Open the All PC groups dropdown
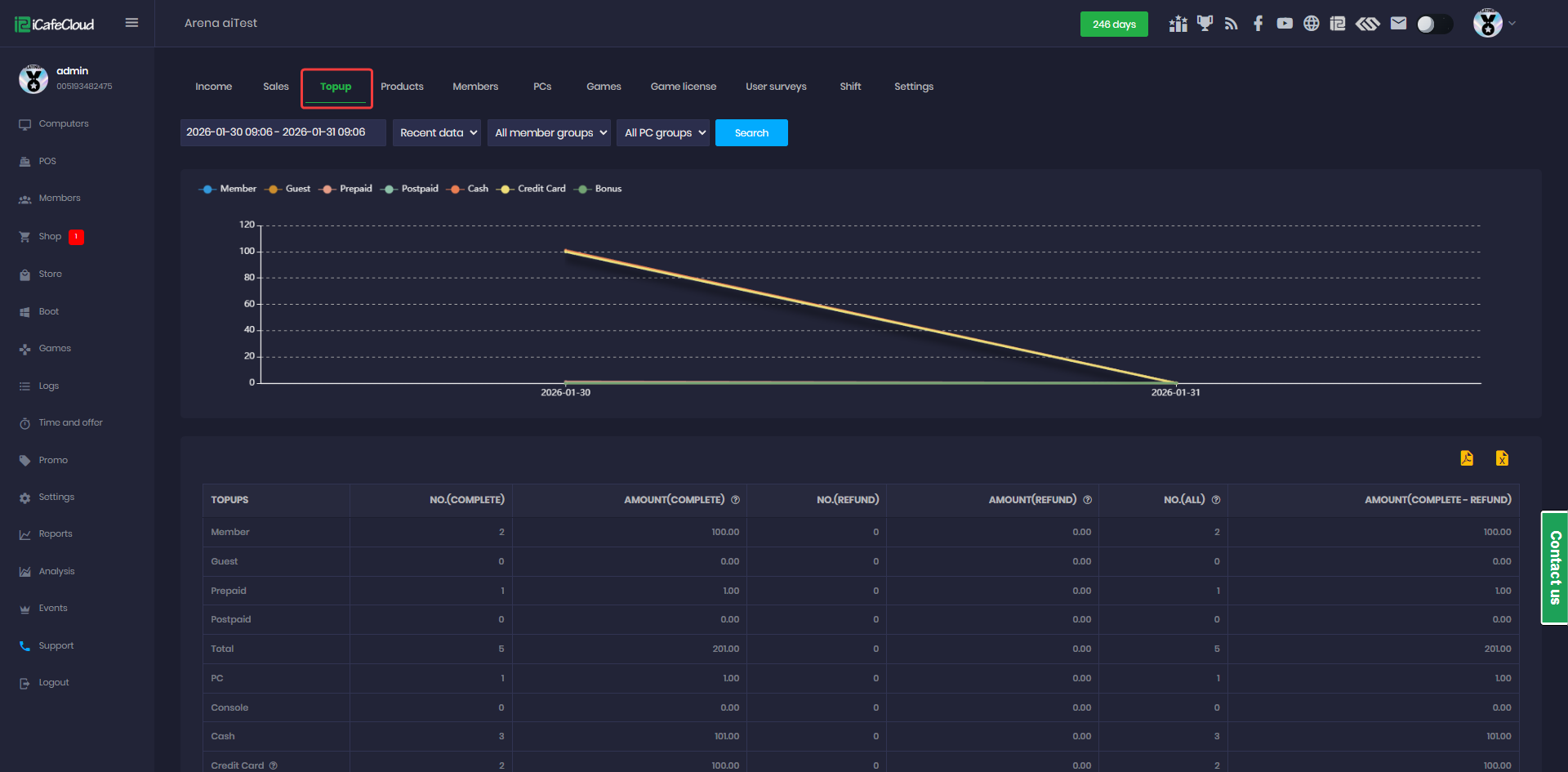1568x772 pixels. point(663,133)
